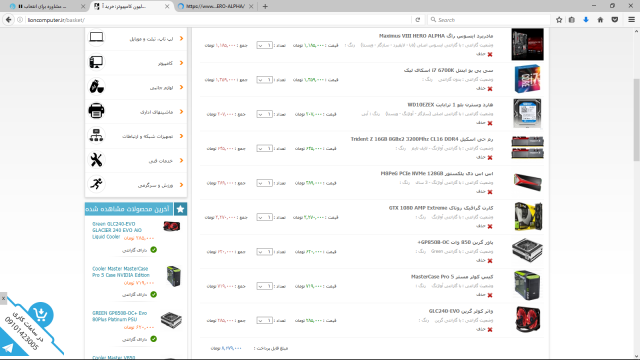
Task: Open quantity dropdown for i7 6700K
Action: click(x=264, y=80)
